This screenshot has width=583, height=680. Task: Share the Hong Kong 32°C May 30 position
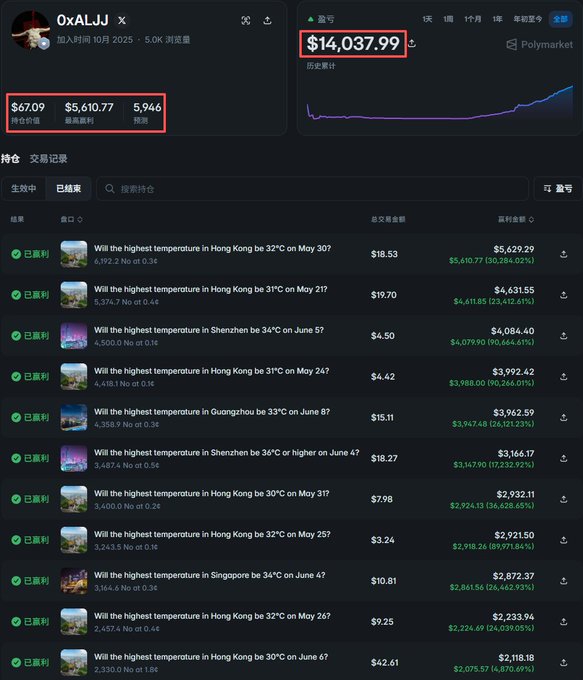tap(563, 254)
